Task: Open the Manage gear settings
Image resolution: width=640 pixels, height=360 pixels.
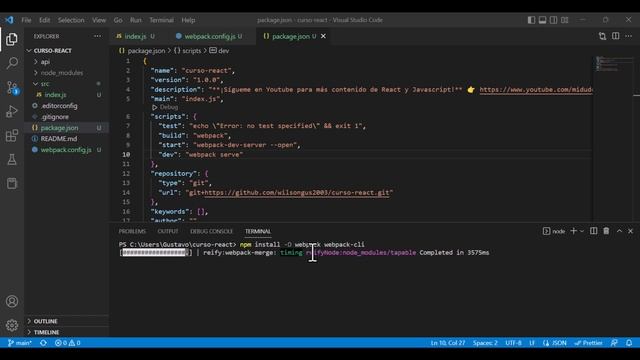Action: (12, 325)
